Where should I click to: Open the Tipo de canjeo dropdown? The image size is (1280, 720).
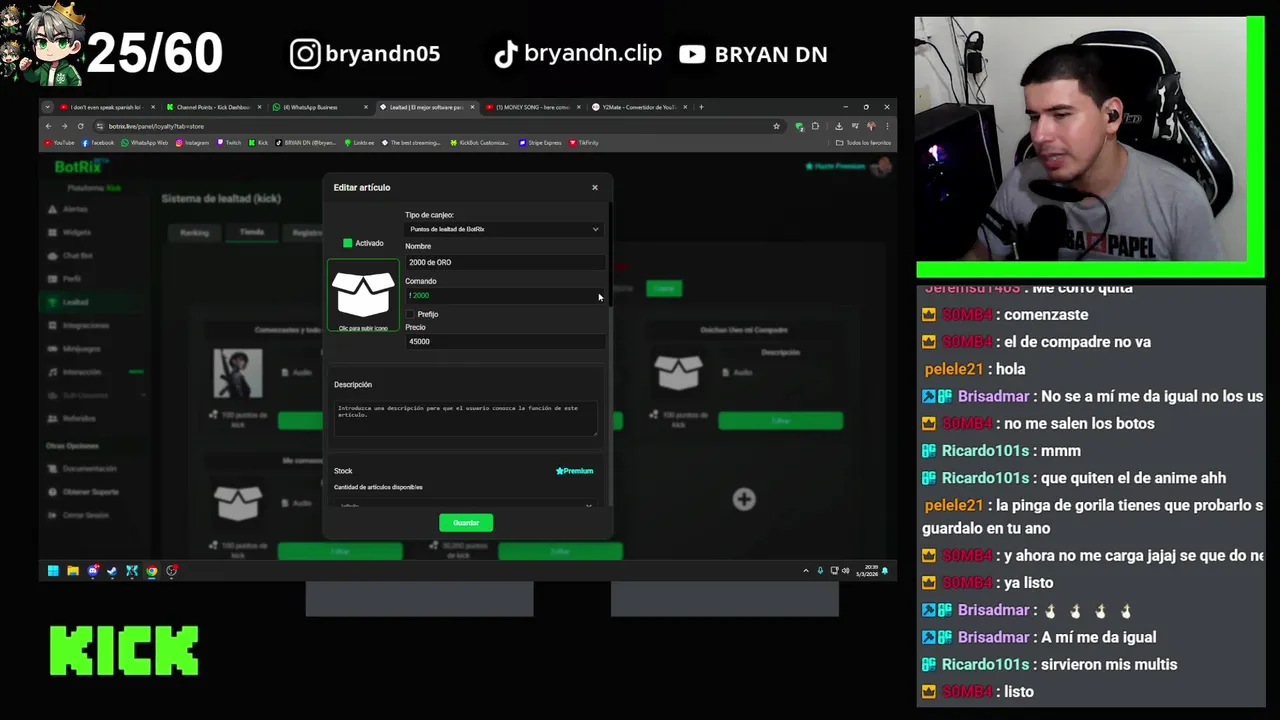(504, 229)
